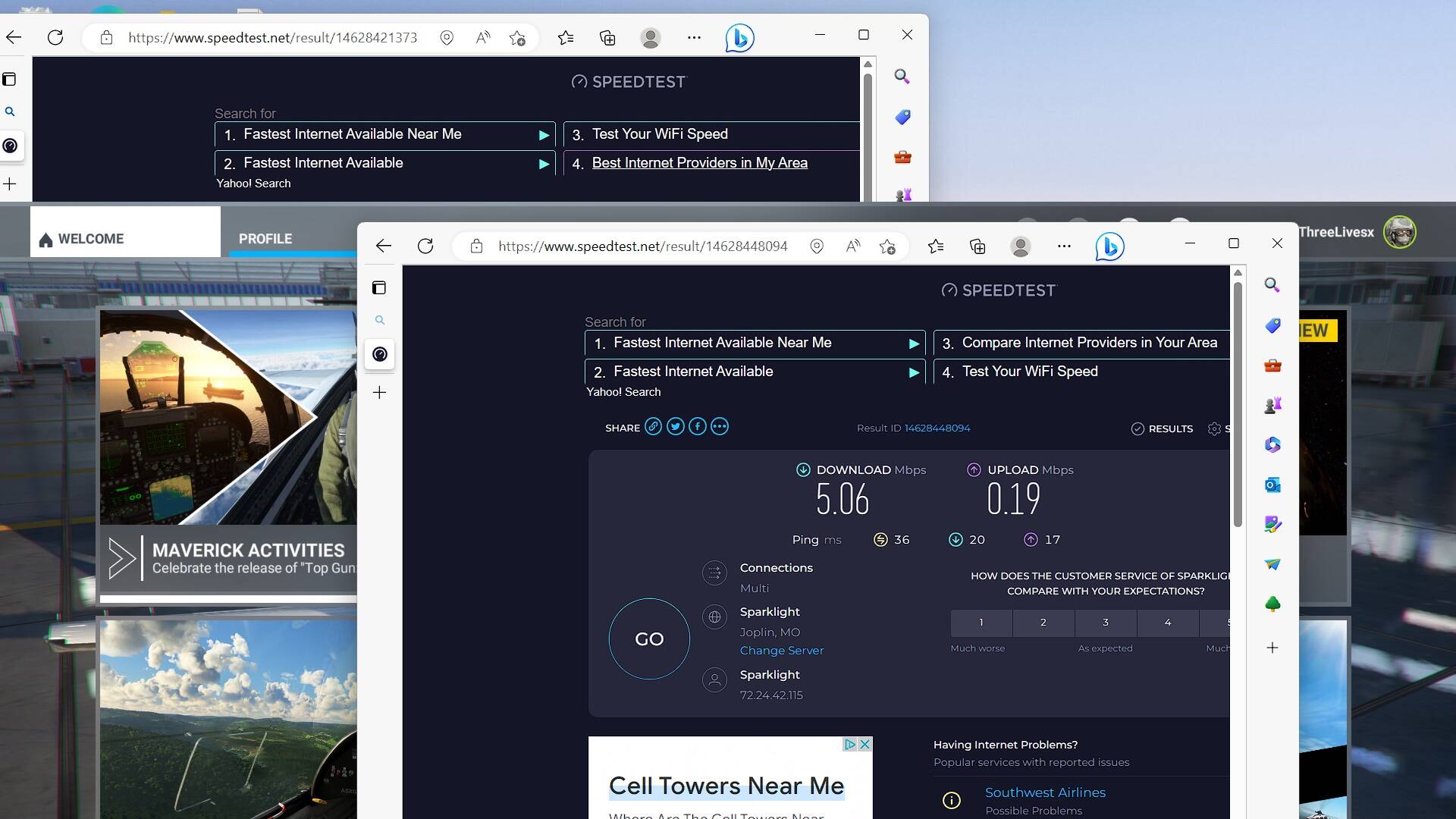Image resolution: width=1456 pixels, height=819 pixels.
Task: Refresh the front Speedtest result page
Action: pos(425,246)
